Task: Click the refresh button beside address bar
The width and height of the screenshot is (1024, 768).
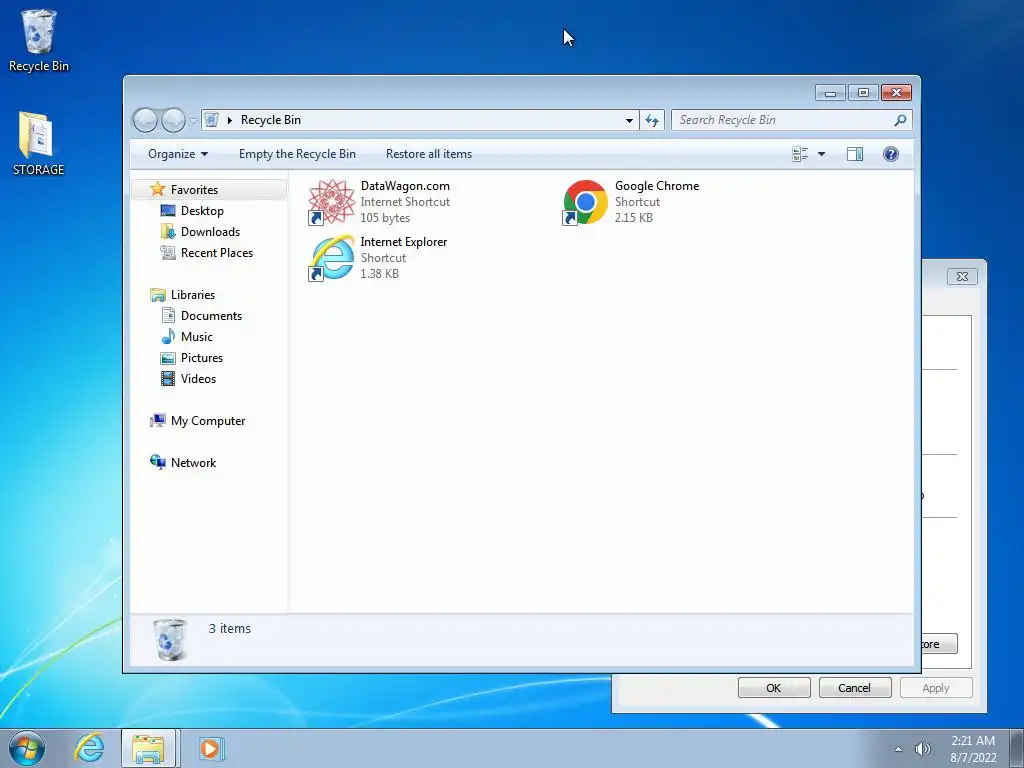Action: pyautogui.click(x=652, y=120)
